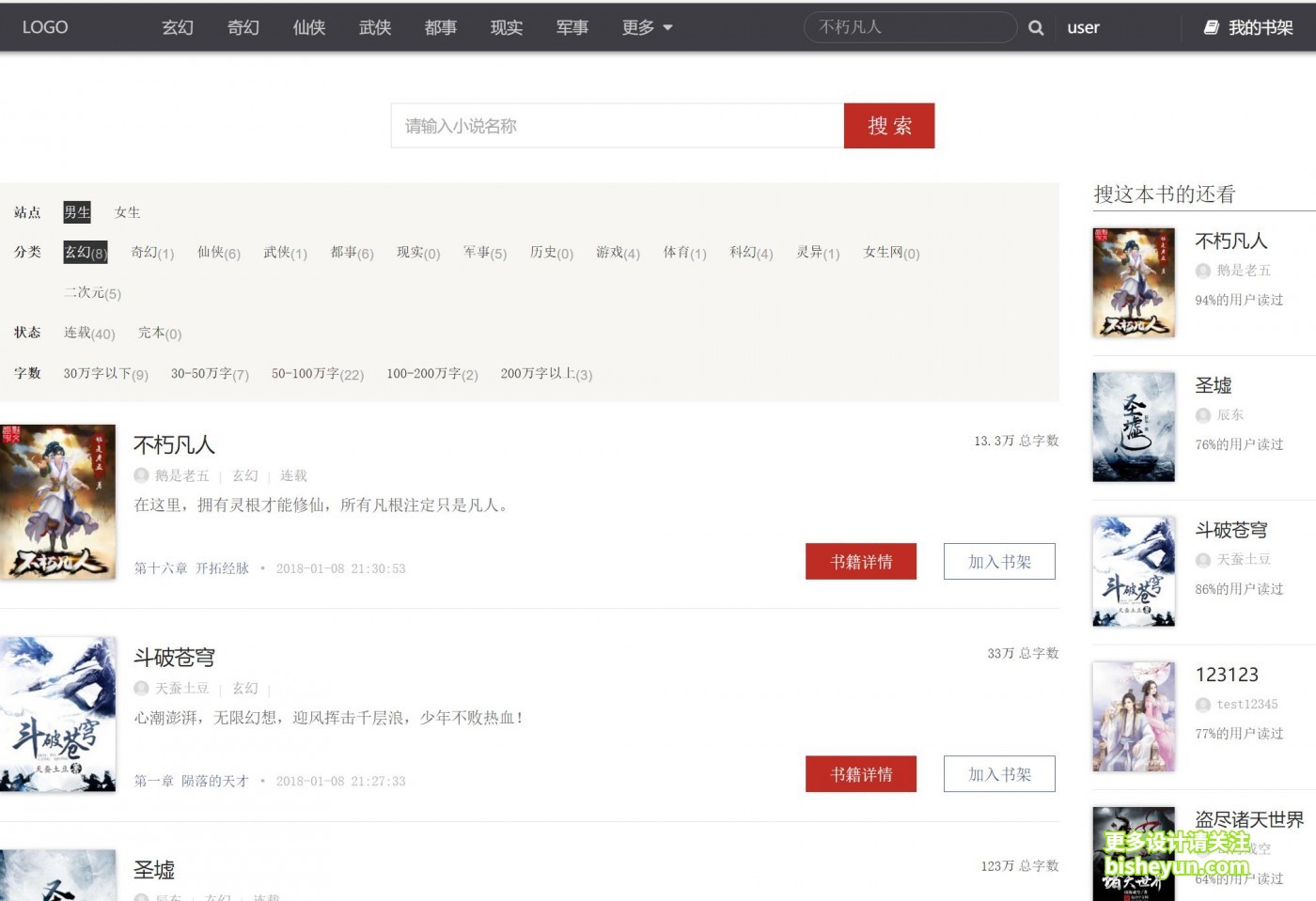Click author avatar icon next to 鹅是老五 in results

(x=141, y=475)
